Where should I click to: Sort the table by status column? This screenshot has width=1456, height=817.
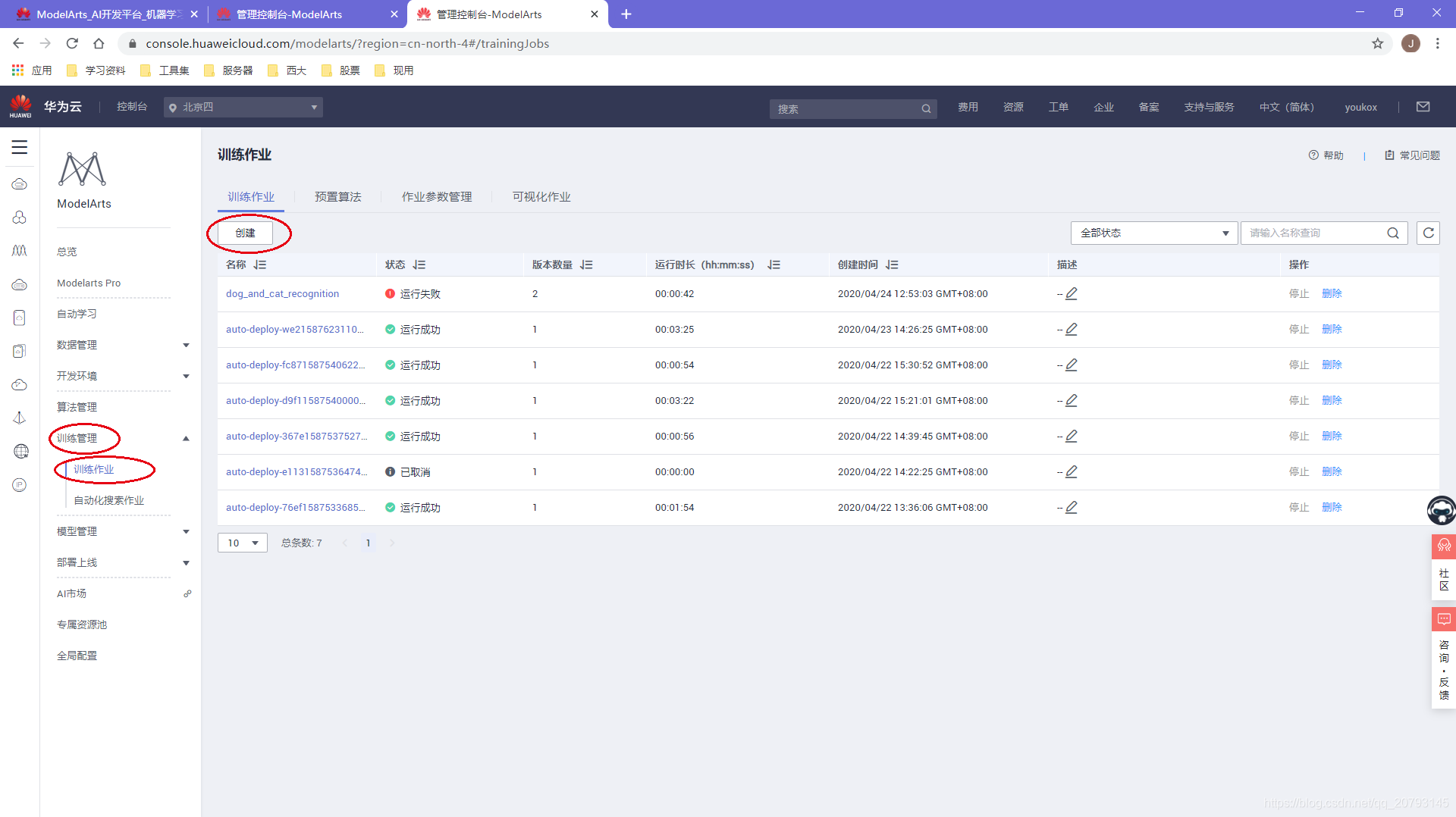tap(419, 265)
